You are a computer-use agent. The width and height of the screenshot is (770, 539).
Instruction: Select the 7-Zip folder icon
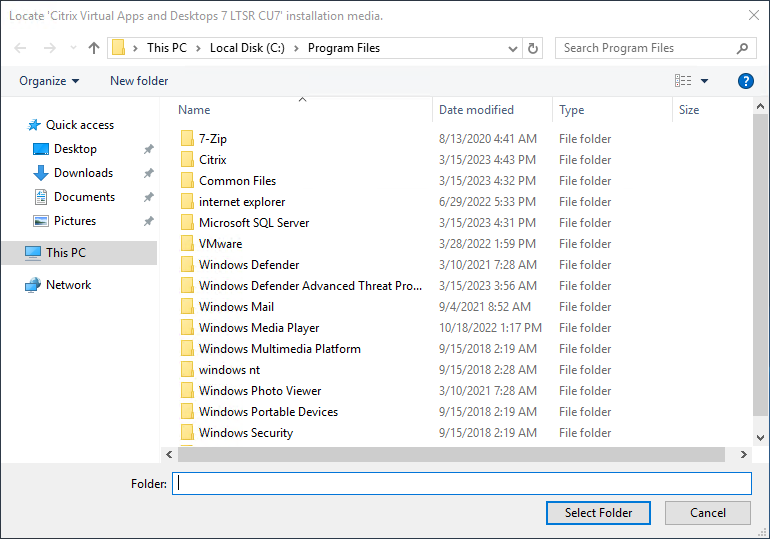pos(187,138)
